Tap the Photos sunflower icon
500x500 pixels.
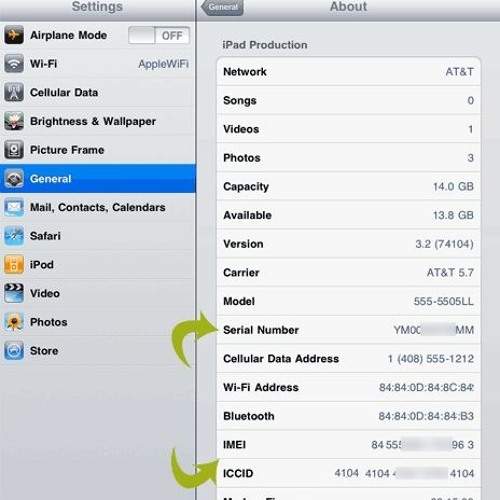coord(14,322)
